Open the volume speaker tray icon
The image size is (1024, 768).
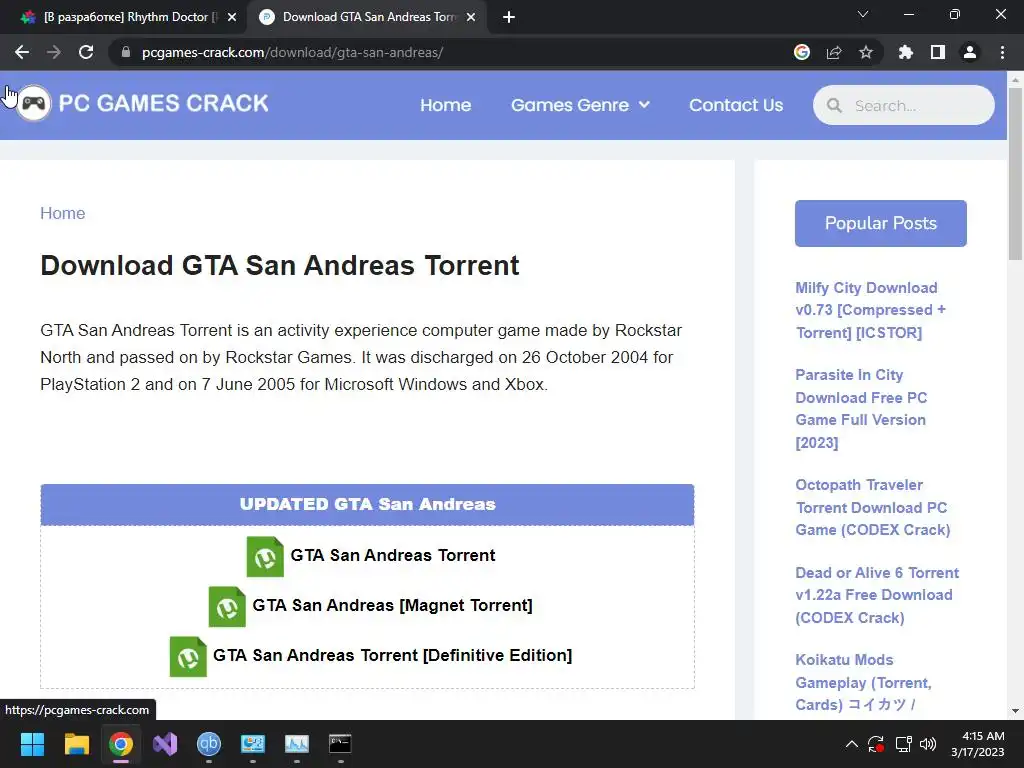[927, 744]
